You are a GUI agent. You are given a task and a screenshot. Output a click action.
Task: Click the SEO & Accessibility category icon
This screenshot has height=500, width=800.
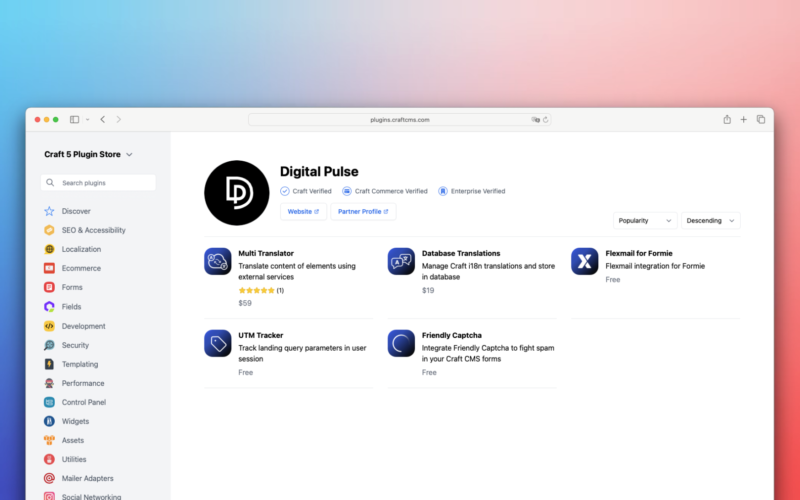point(49,230)
